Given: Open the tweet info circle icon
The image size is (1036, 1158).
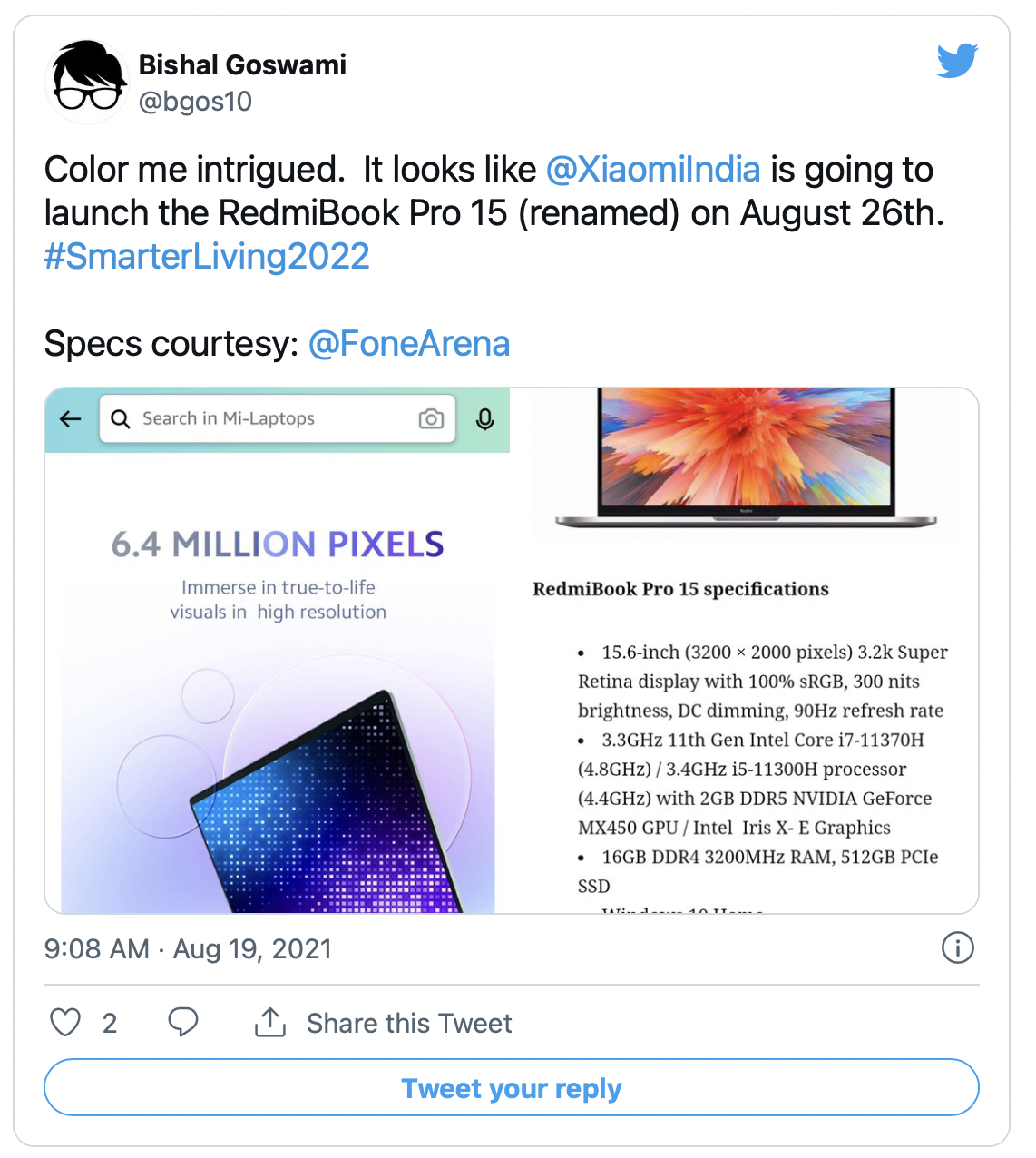Looking at the screenshot, I should tap(958, 947).
